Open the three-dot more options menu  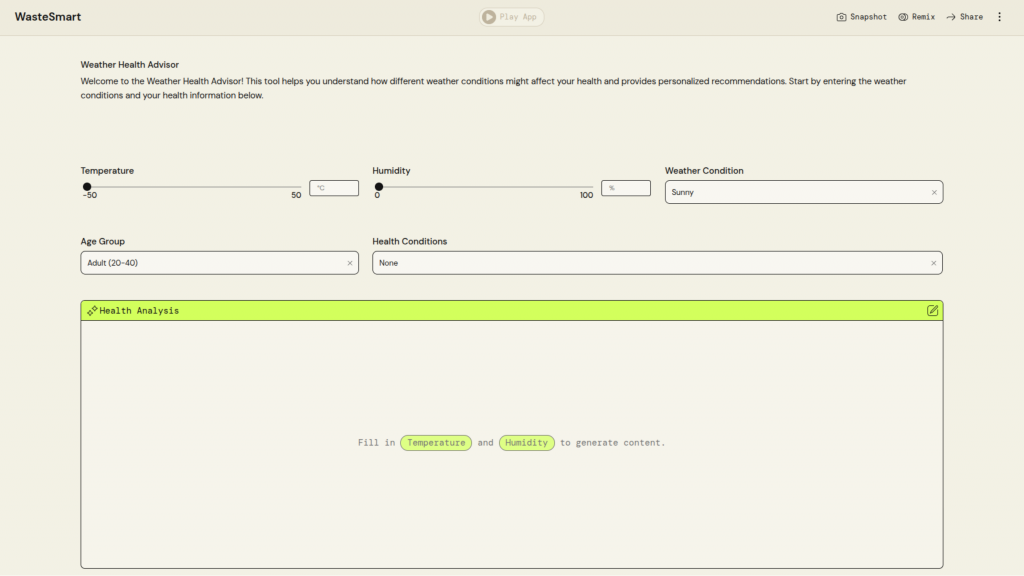(999, 17)
